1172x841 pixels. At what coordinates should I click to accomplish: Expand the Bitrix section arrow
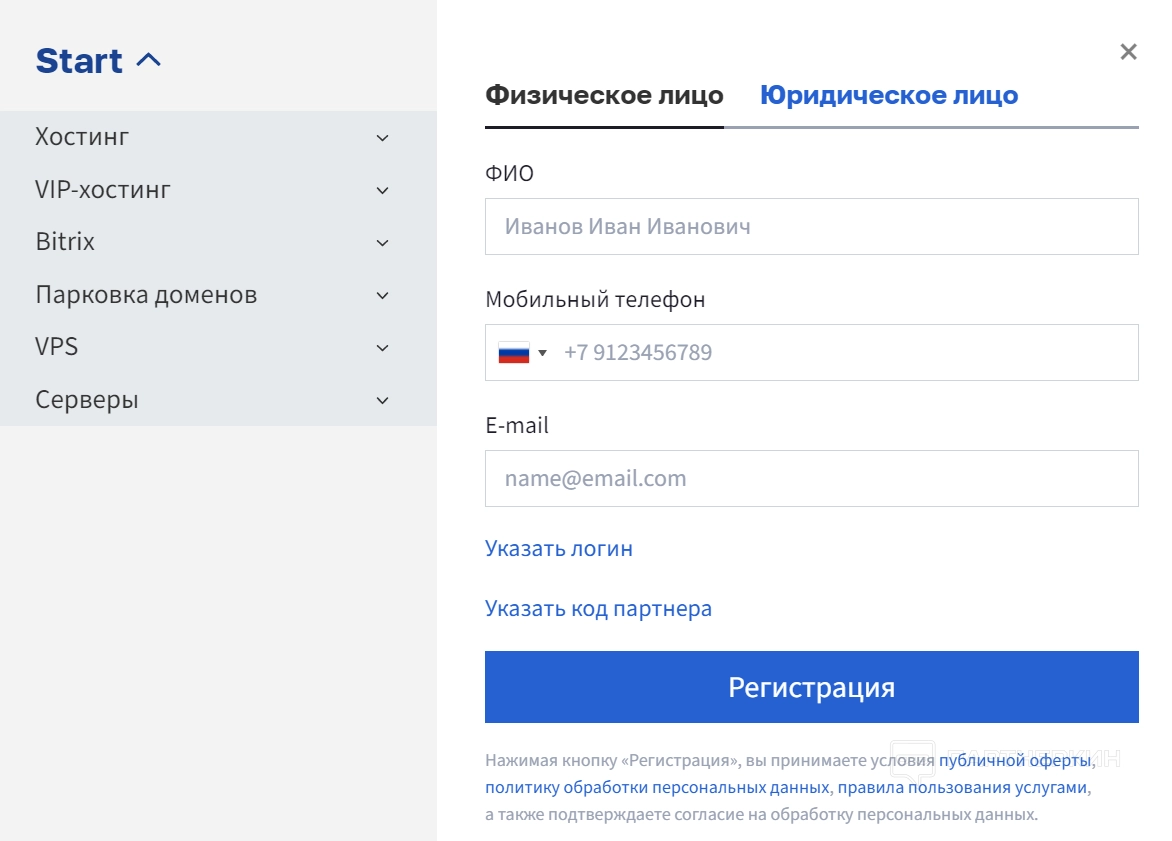pyautogui.click(x=382, y=243)
